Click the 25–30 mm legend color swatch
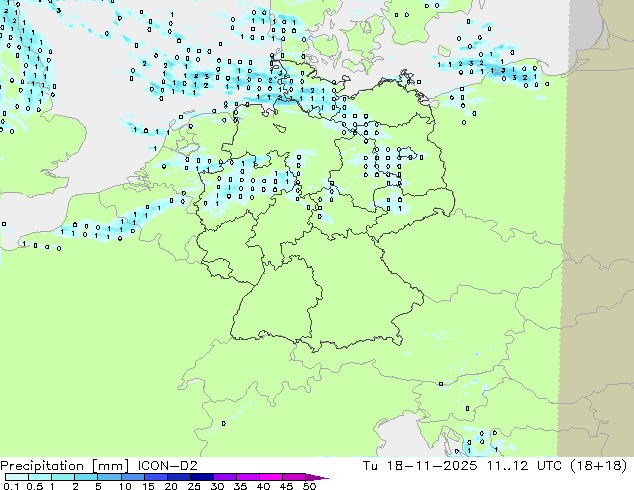The image size is (634, 490). (x=201, y=477)
